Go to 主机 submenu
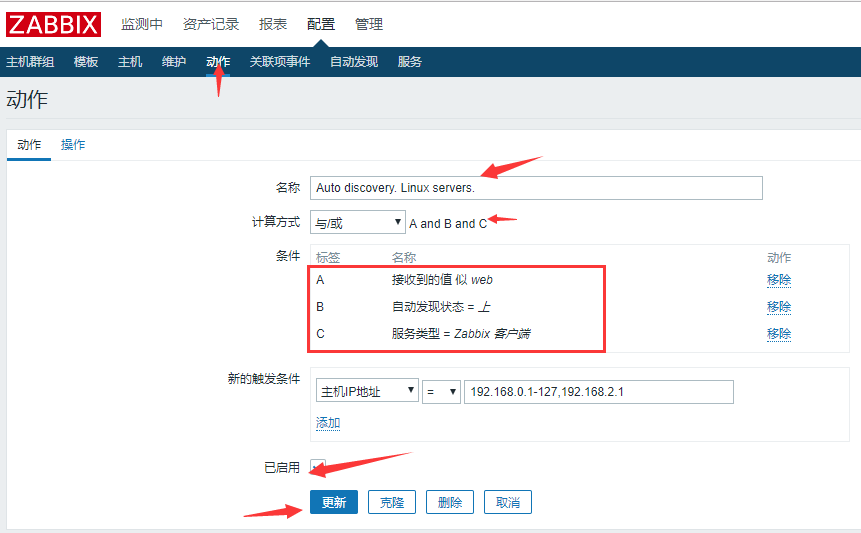861x533 pixels. (130, 62)
